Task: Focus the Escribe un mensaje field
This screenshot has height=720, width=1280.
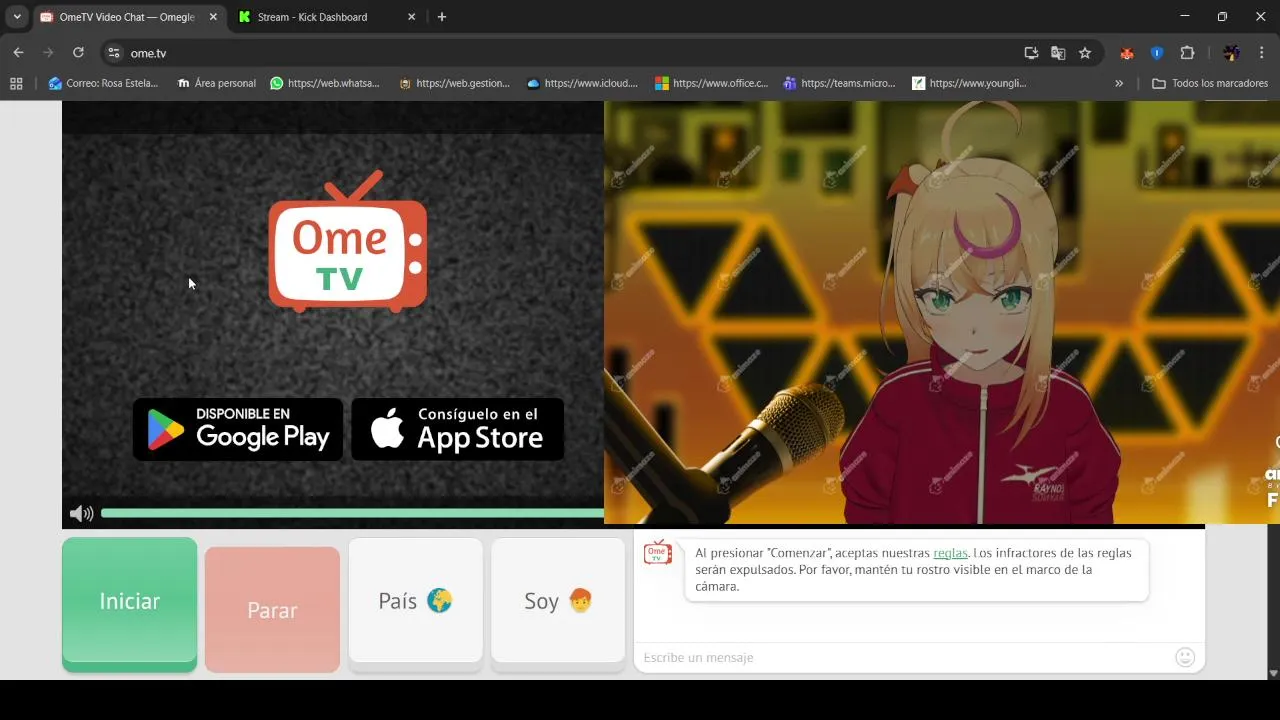Action: point(905,657)
